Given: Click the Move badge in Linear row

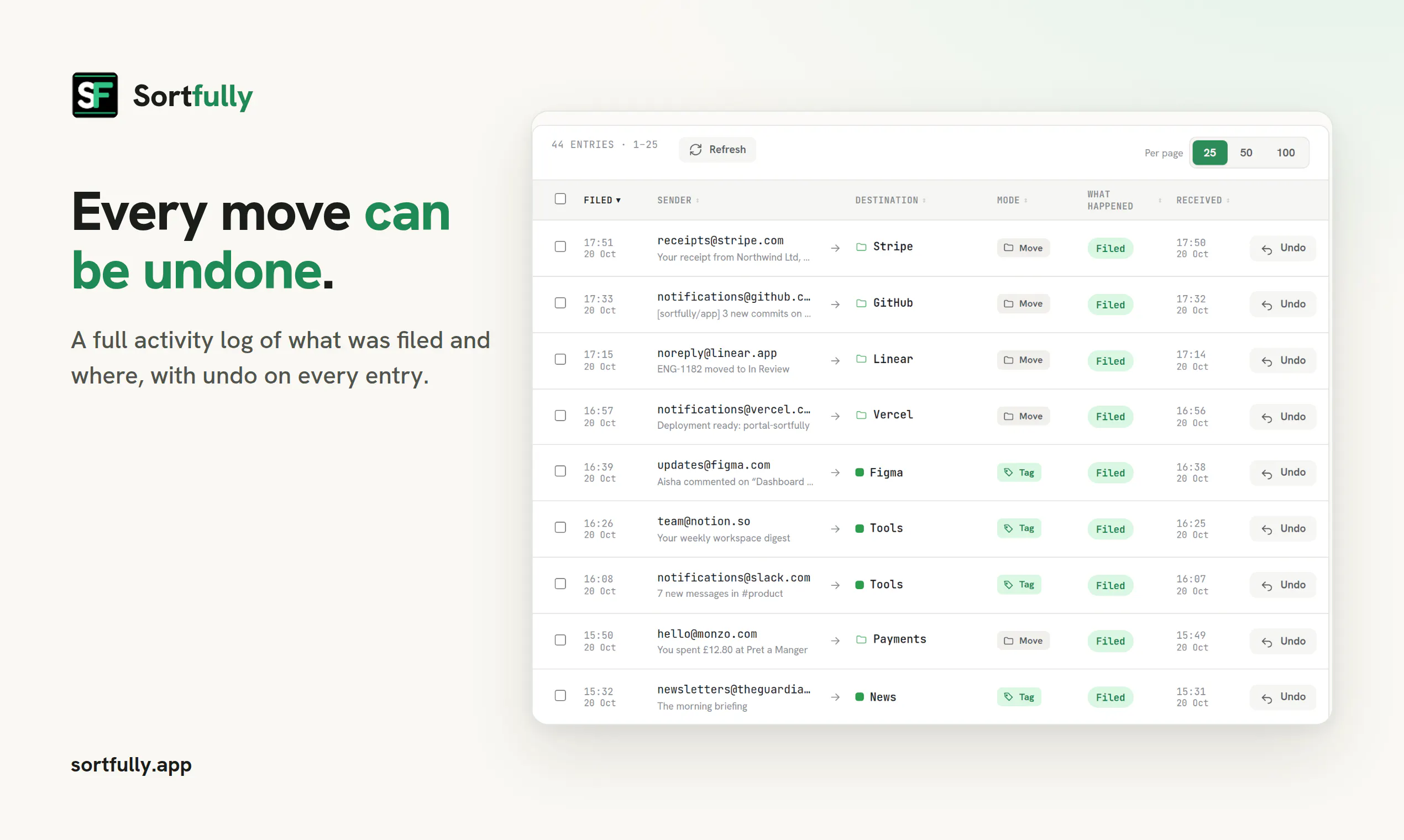Looking at the screenshot, I should [x=1023, y=359].
